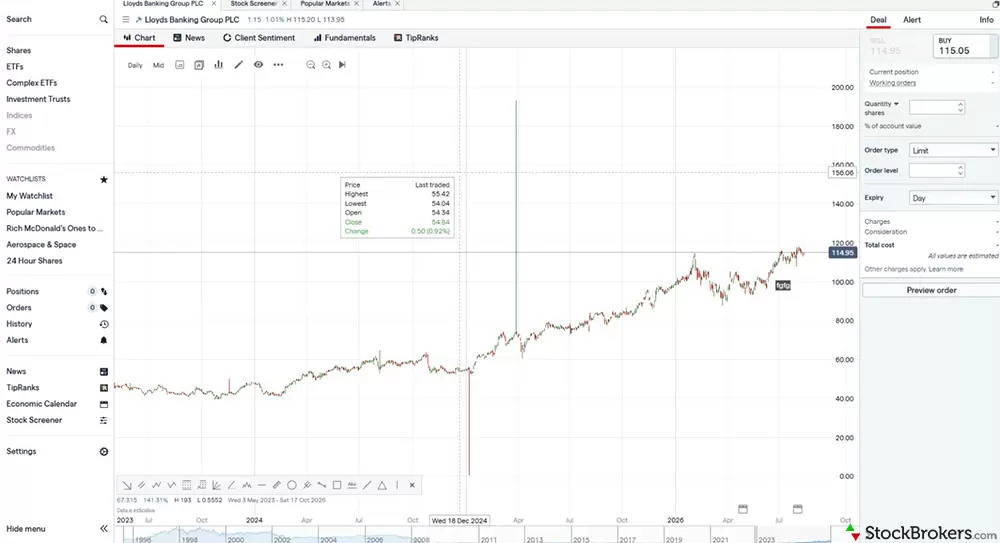
Task: Click the clock icon next to History
Action: (103, 324)
